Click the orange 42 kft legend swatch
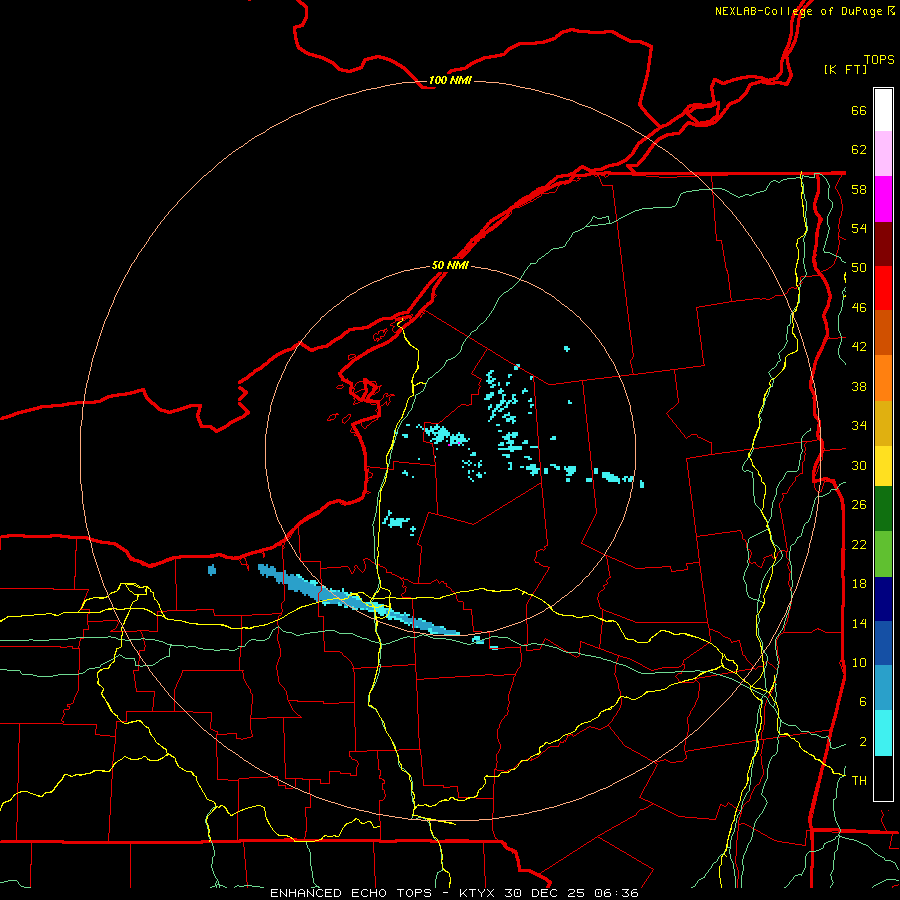 click(883, 378)
